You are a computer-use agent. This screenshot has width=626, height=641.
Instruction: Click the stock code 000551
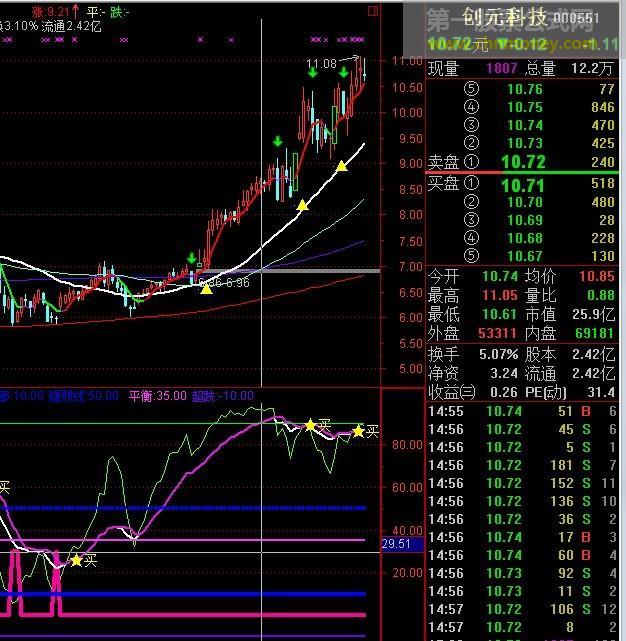576,19
